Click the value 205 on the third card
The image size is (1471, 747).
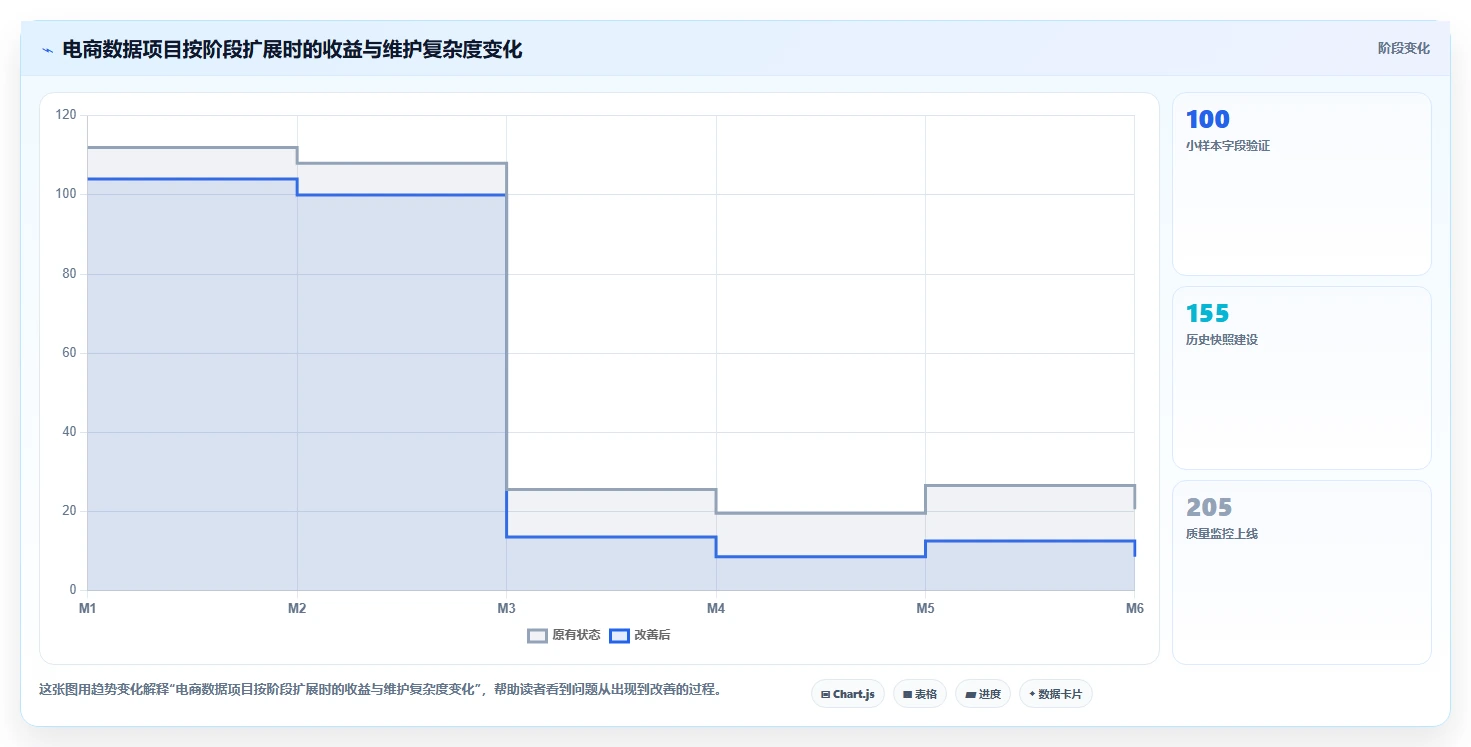click(1209, 508)
